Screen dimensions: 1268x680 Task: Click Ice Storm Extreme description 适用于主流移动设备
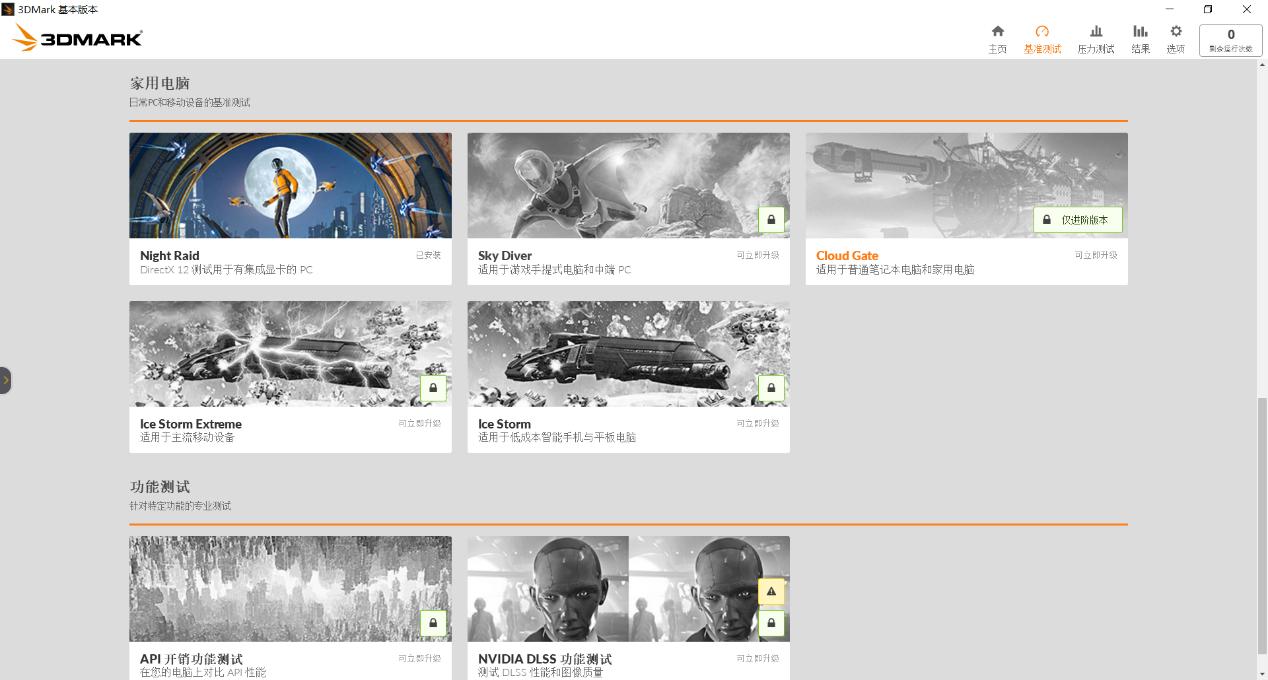coord(187,437)
